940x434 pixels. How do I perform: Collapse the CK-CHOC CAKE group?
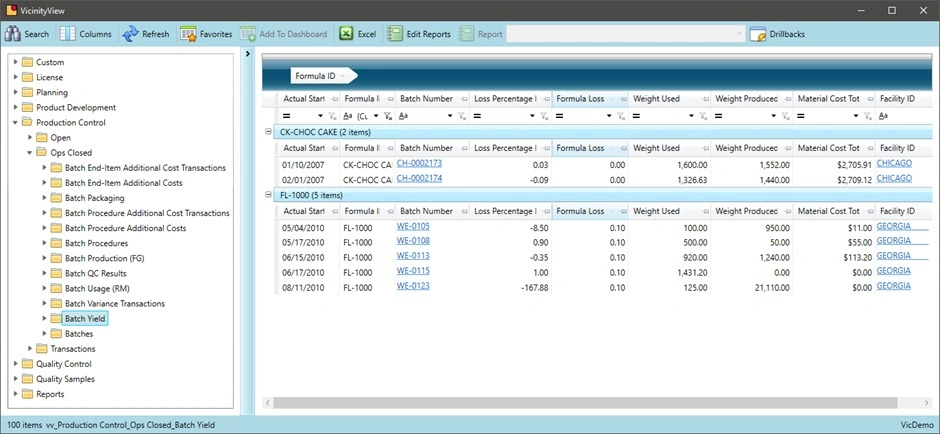click(x=268, y=131)
